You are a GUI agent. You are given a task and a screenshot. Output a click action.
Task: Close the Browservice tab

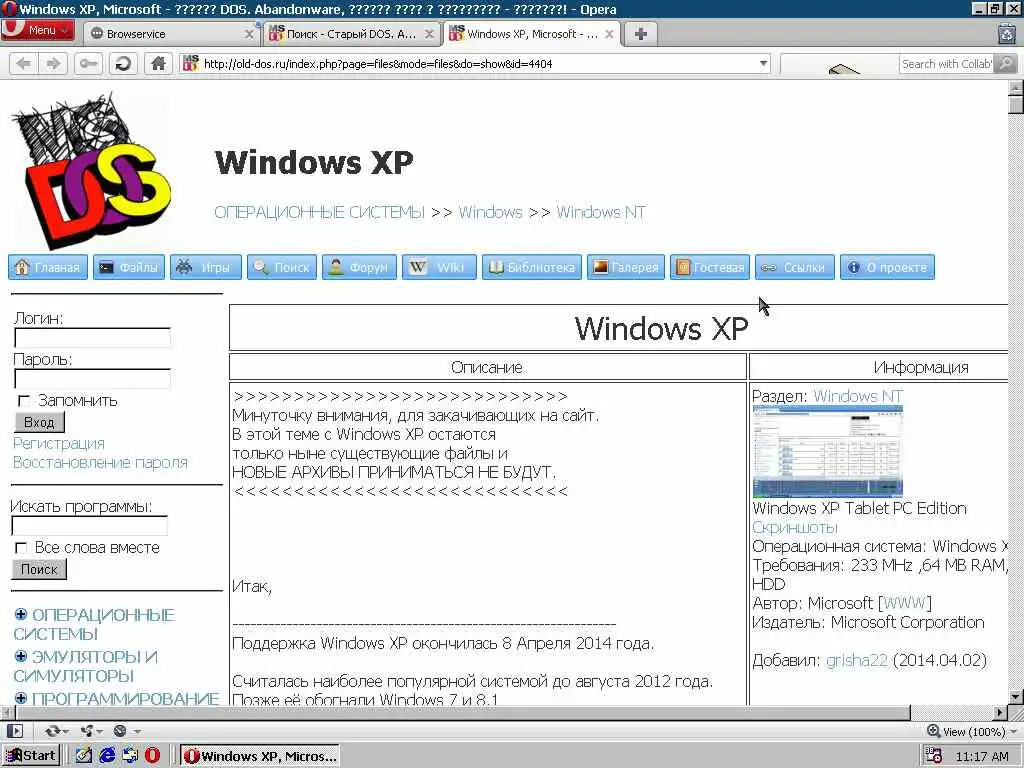pos(249,34)
